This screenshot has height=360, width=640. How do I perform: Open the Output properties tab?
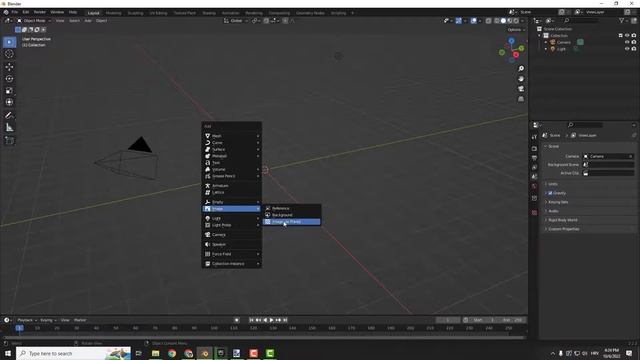click(x=534, y=158)
